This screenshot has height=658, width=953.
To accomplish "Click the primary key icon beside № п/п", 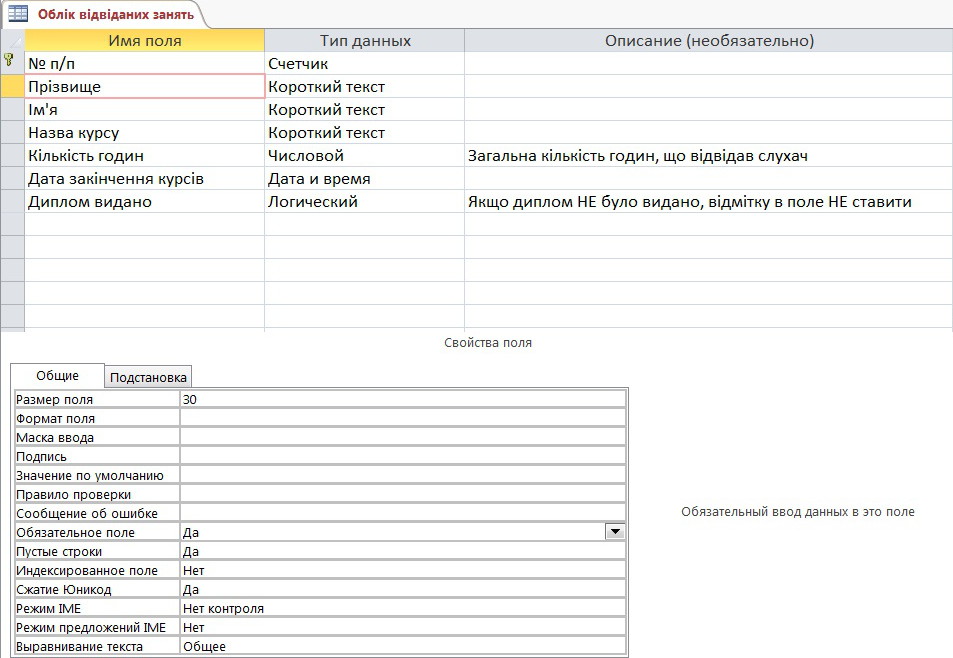I will tap(10, 62).
